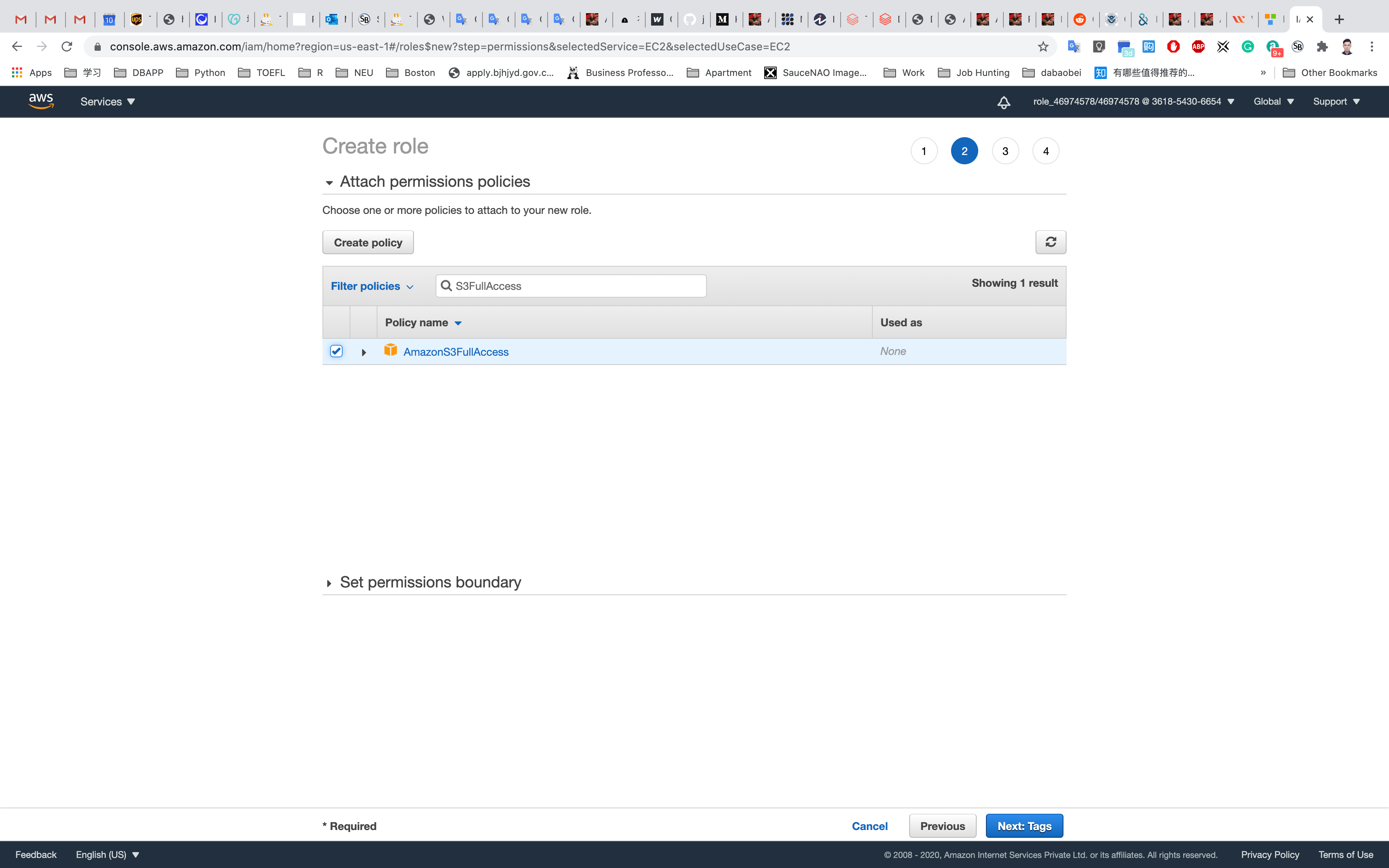1389x868 pixels.
Task: Click the orange AmazonS3FullAccess policy icon
Action: click(x=390, y=350)
